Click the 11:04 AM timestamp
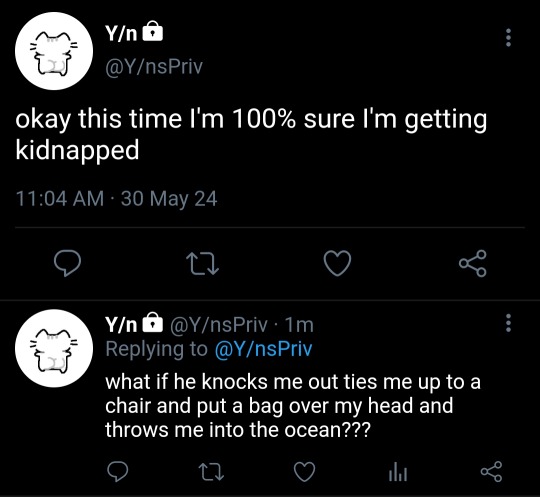The image size is (540, 497). click(x=60, y=199)
